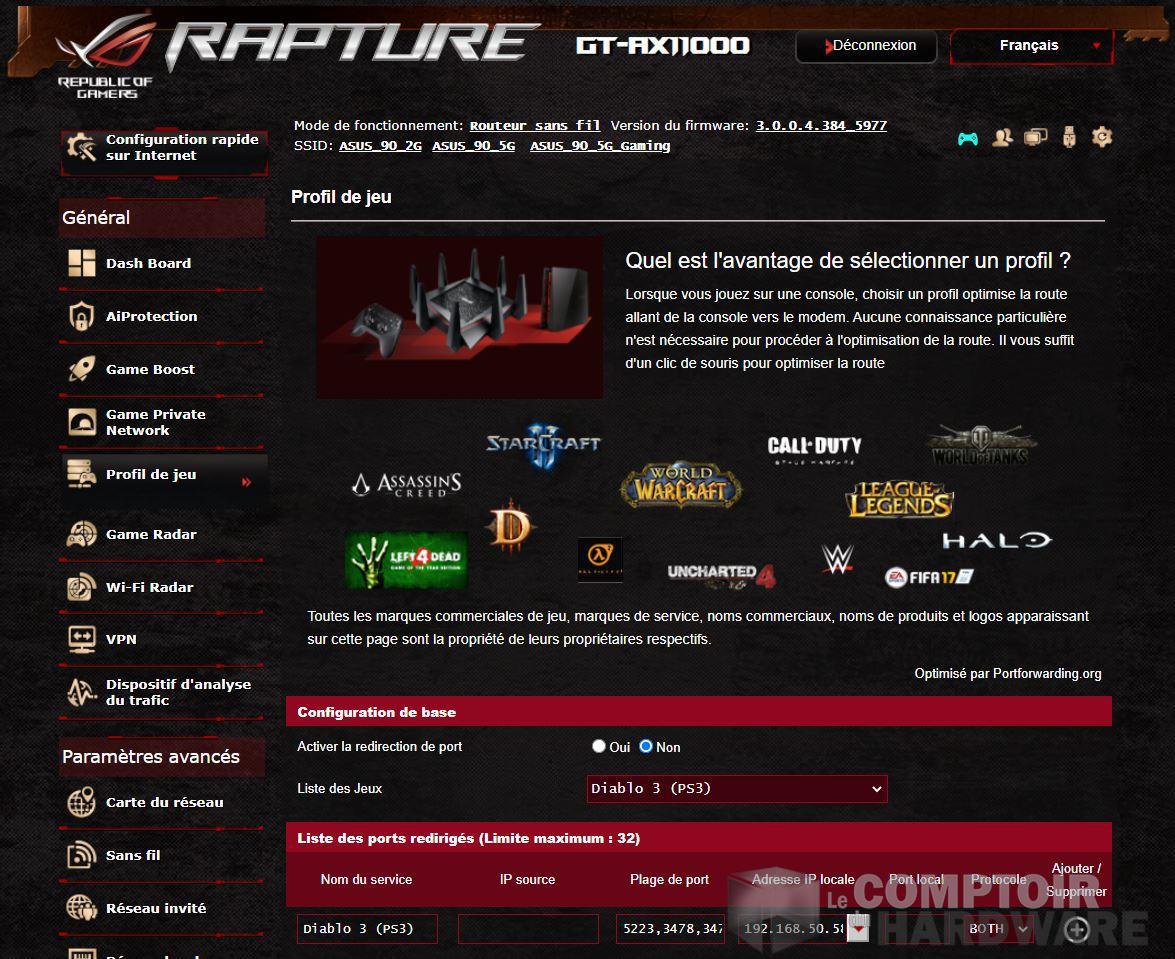Click firmware version 3.0.0.4.384_5977 link
This screenshot has height=959, width=1175.
click(821, 126)
